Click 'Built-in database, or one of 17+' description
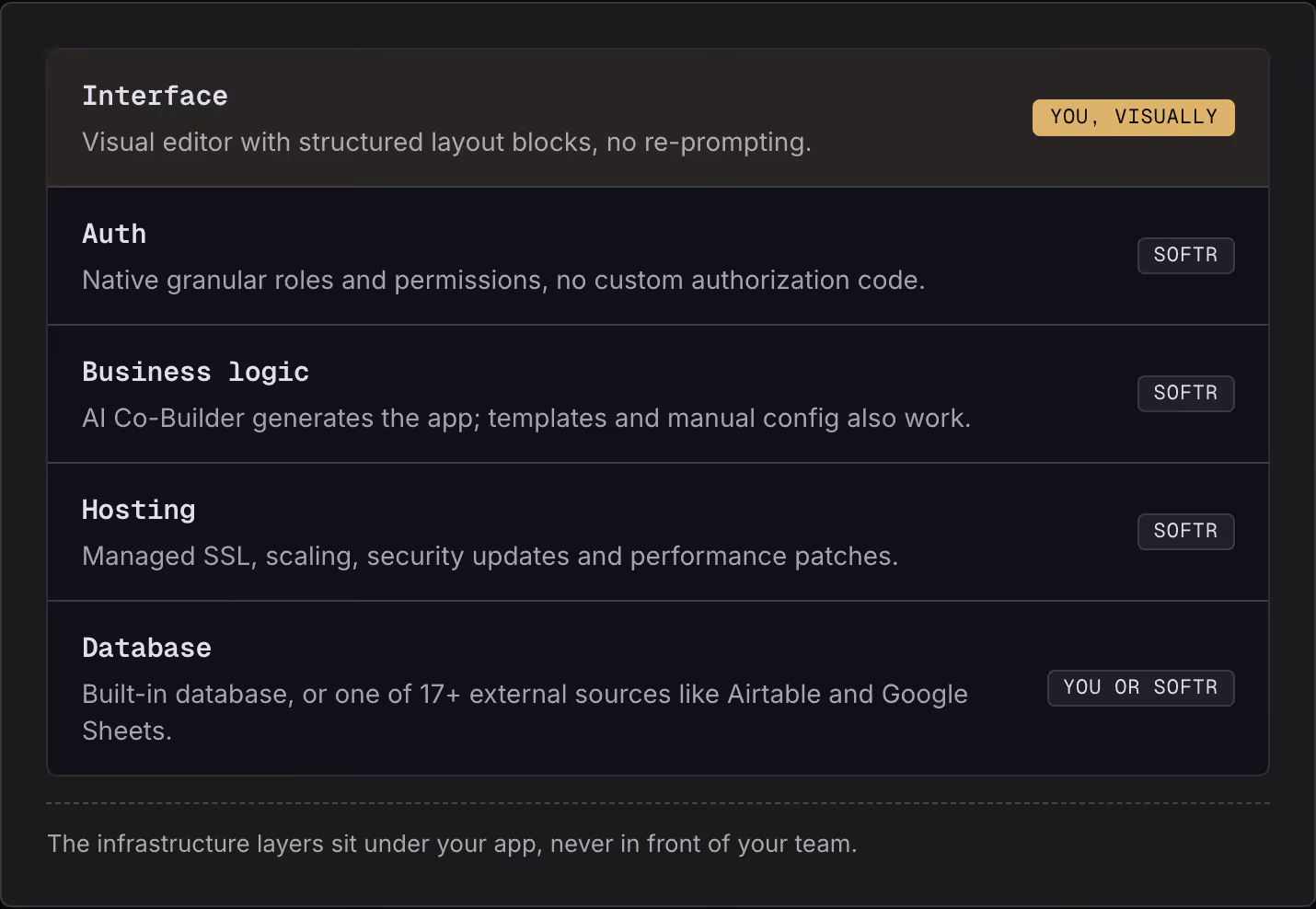The image size is (1316, 909). (x=525, y=712)
